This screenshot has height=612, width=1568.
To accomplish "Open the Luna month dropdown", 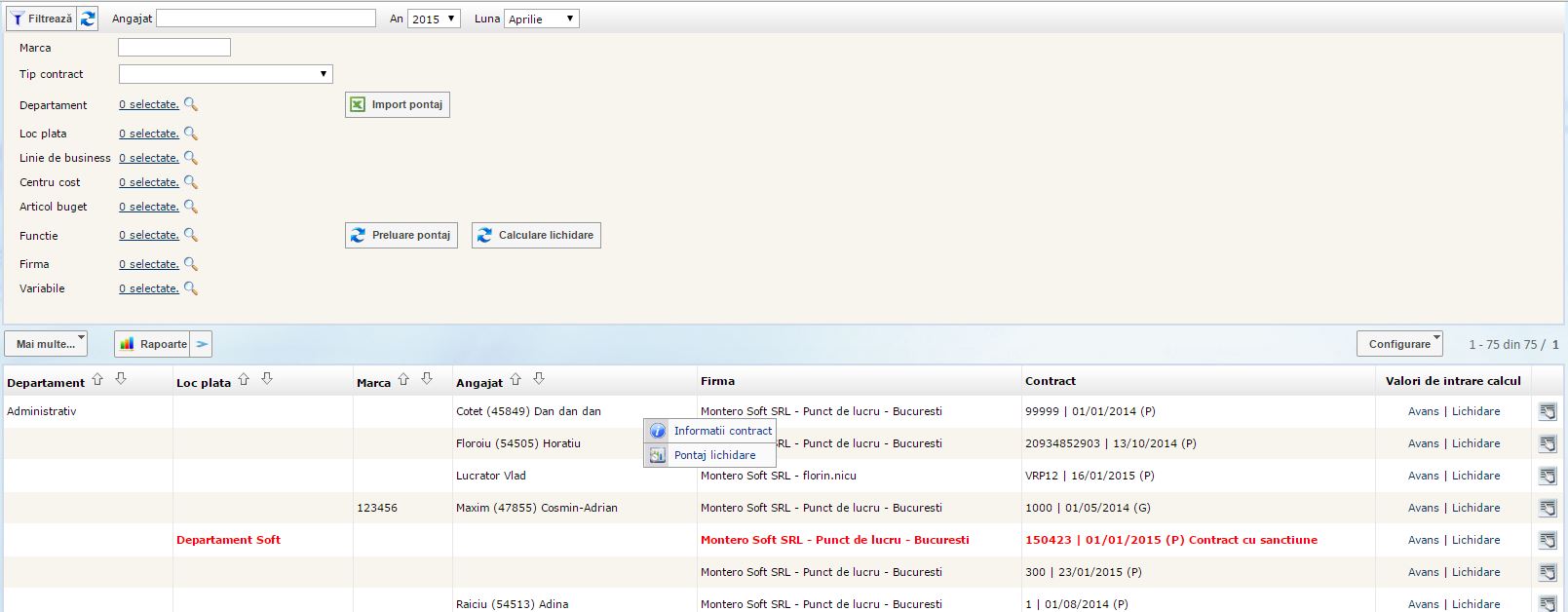I will (x=541, y=19).
